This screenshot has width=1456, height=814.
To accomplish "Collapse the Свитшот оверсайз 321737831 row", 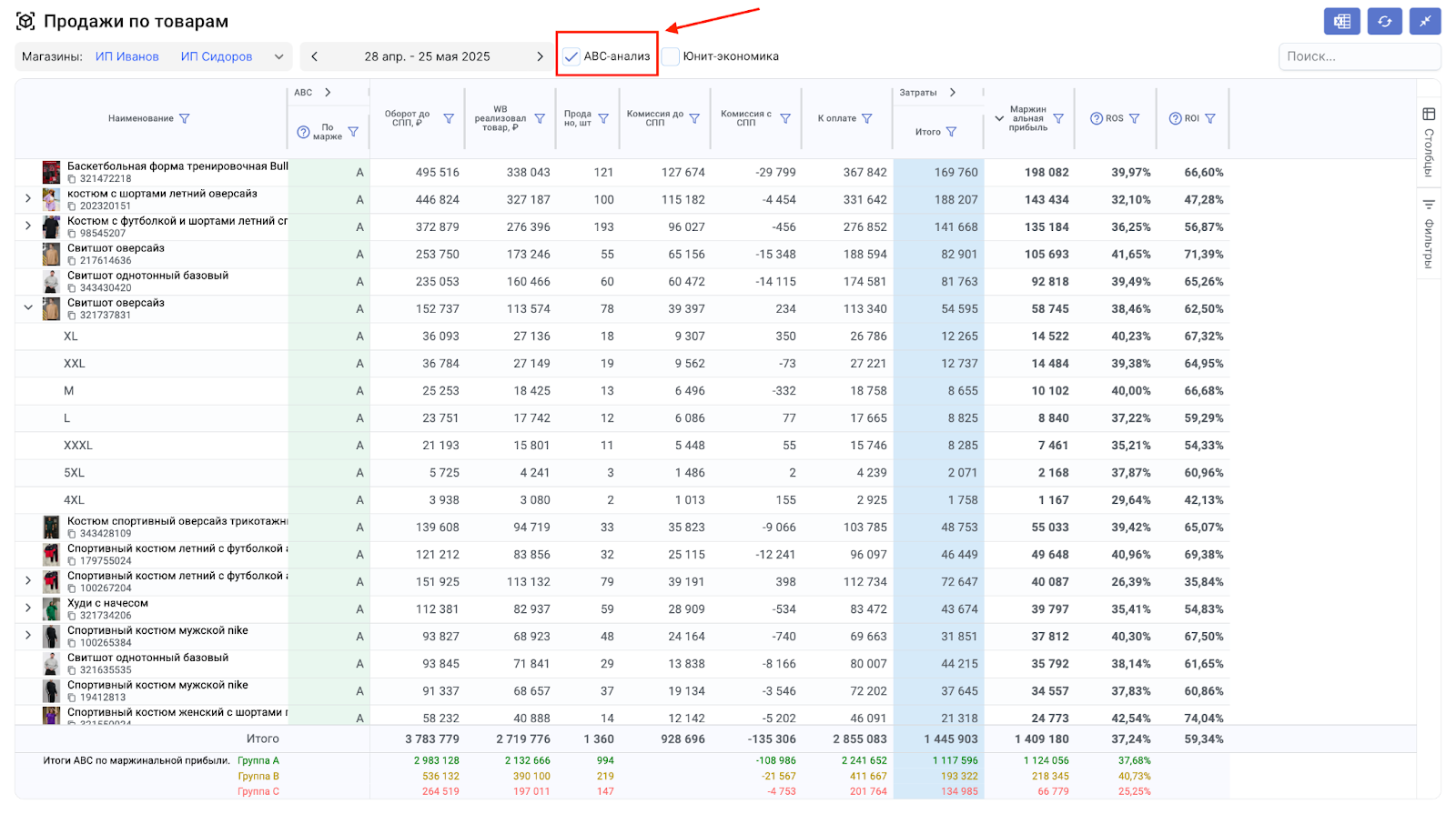I will tap(28, 308).
